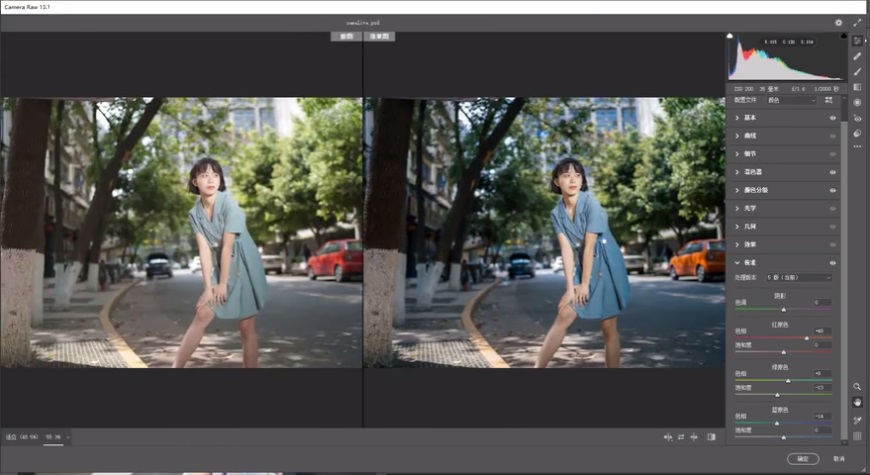
Task: Expand the 光学 panel
Action: (x=737, y=208)
